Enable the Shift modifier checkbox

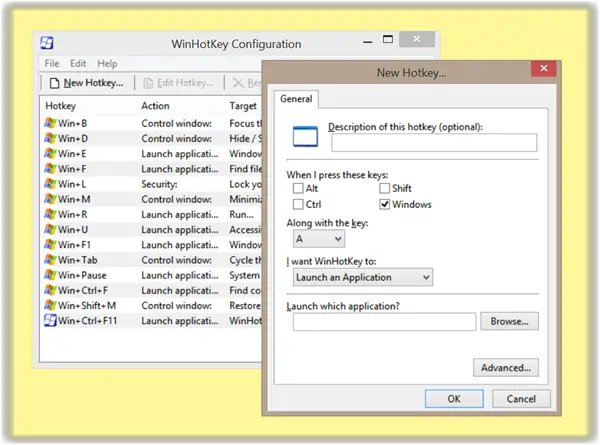(385, 188)
